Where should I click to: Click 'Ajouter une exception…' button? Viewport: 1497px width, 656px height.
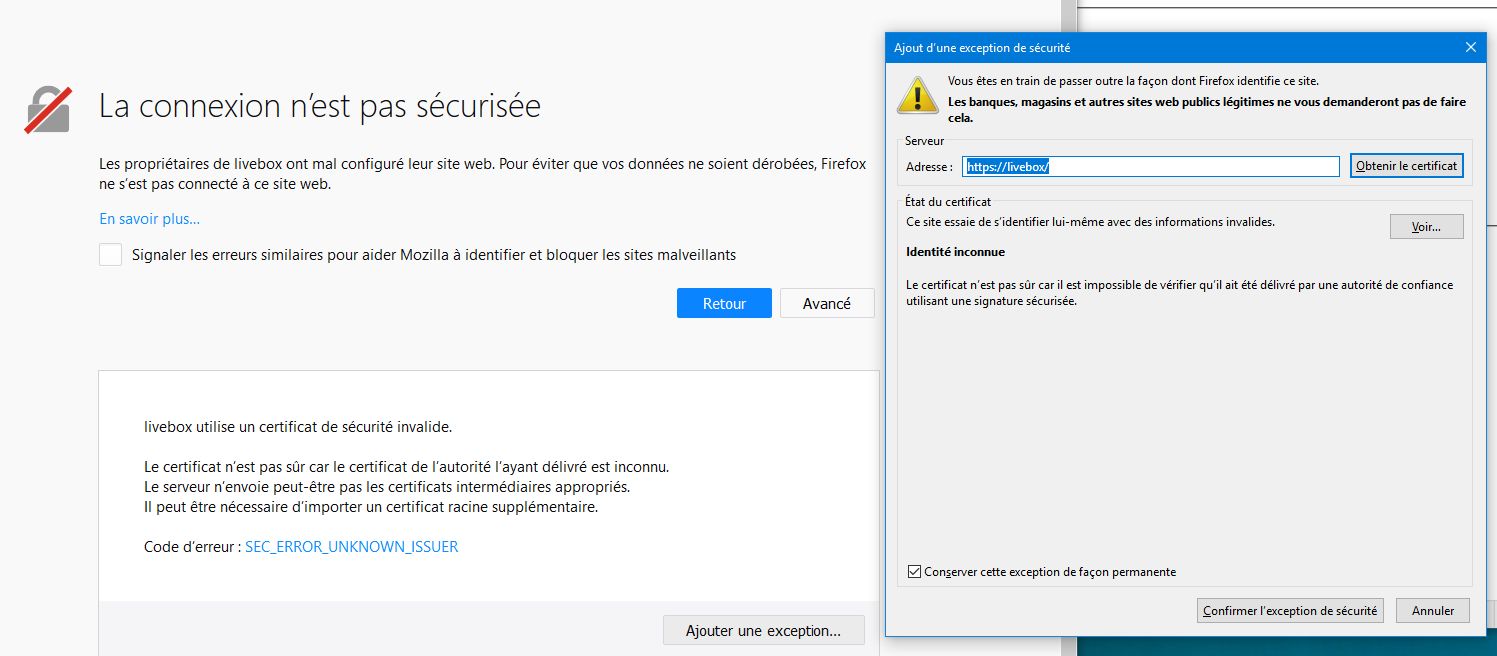763,631
